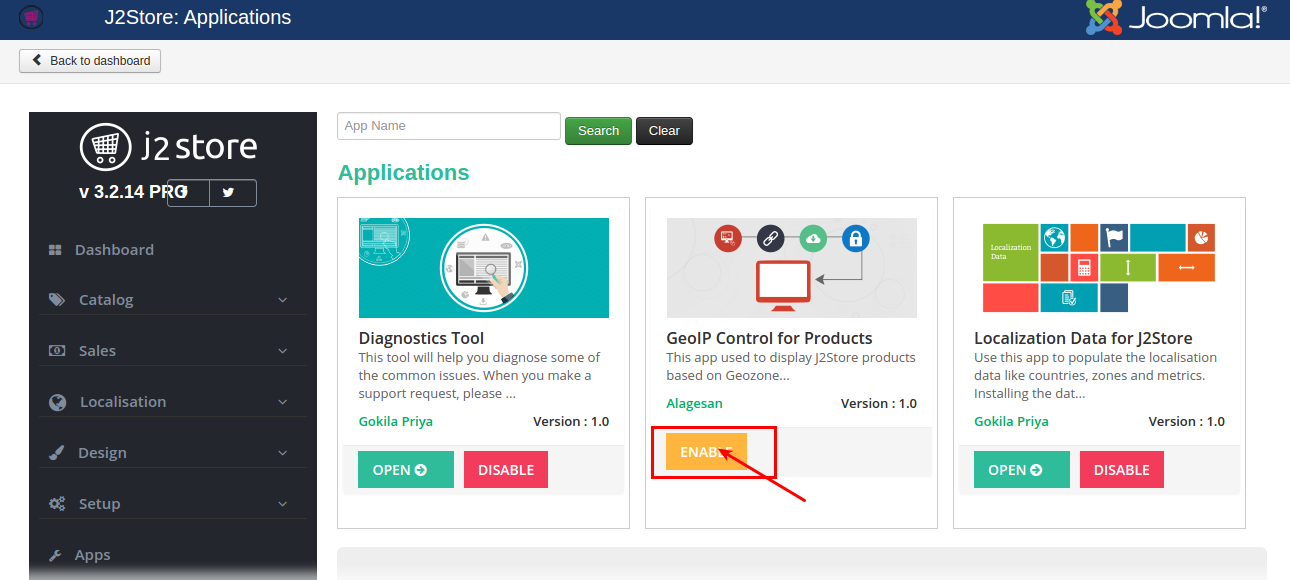Click the Catalog tags icon

click(57, 300)
